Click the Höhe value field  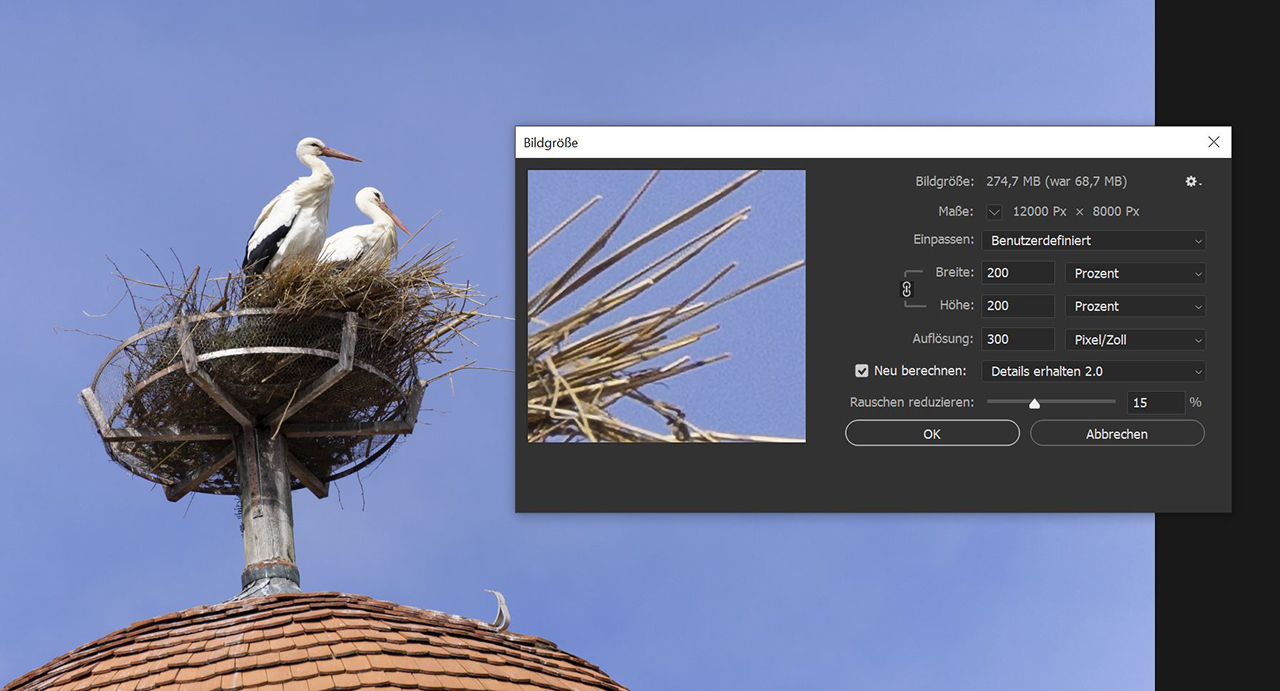coord(1017,306)
